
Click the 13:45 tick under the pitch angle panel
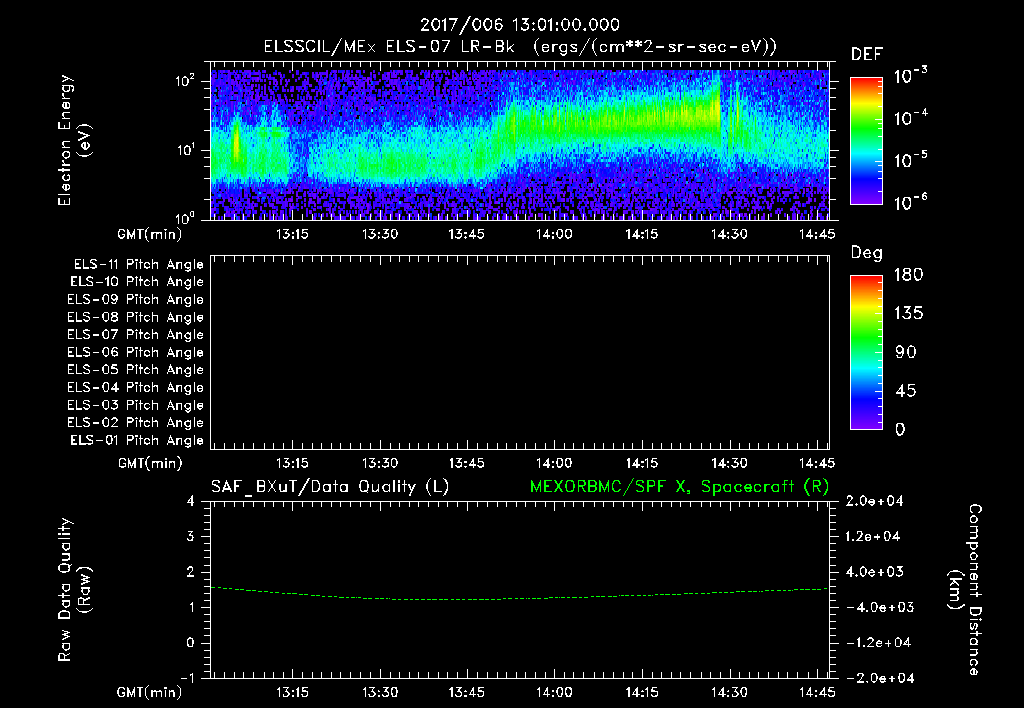(467, 464)
